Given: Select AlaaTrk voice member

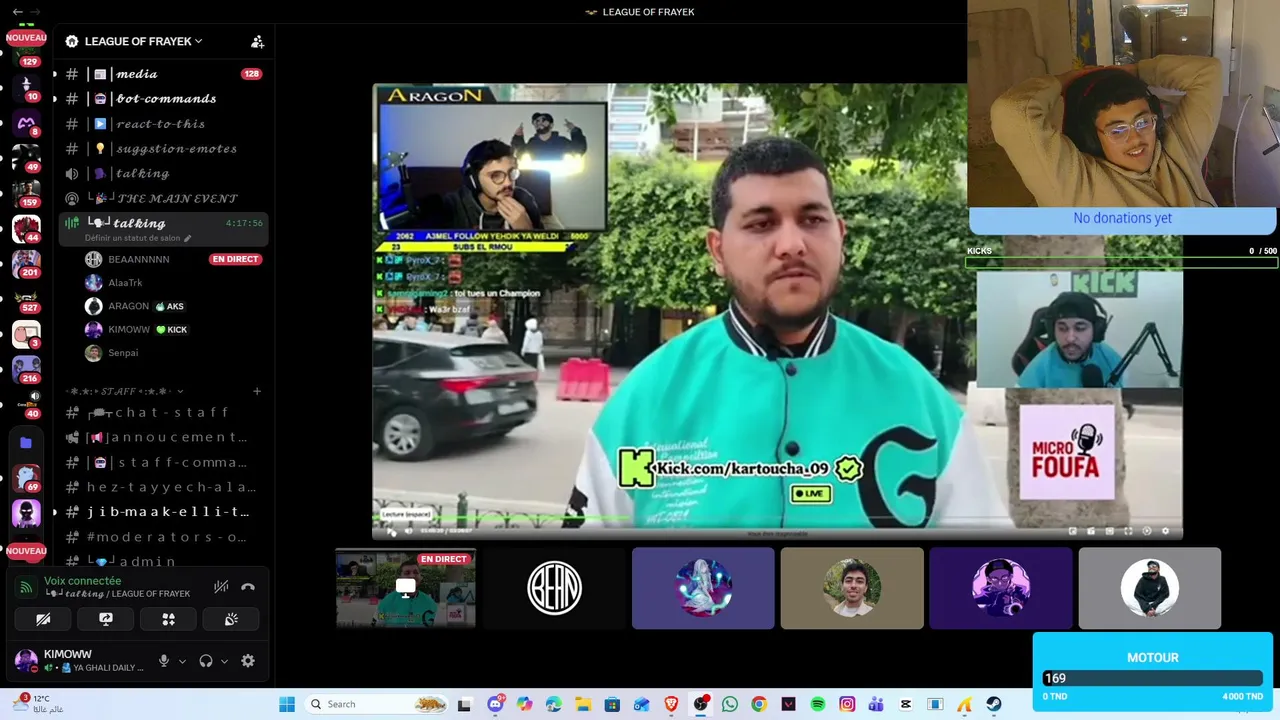Looking at the screenshot, I should tap(125, 283).
